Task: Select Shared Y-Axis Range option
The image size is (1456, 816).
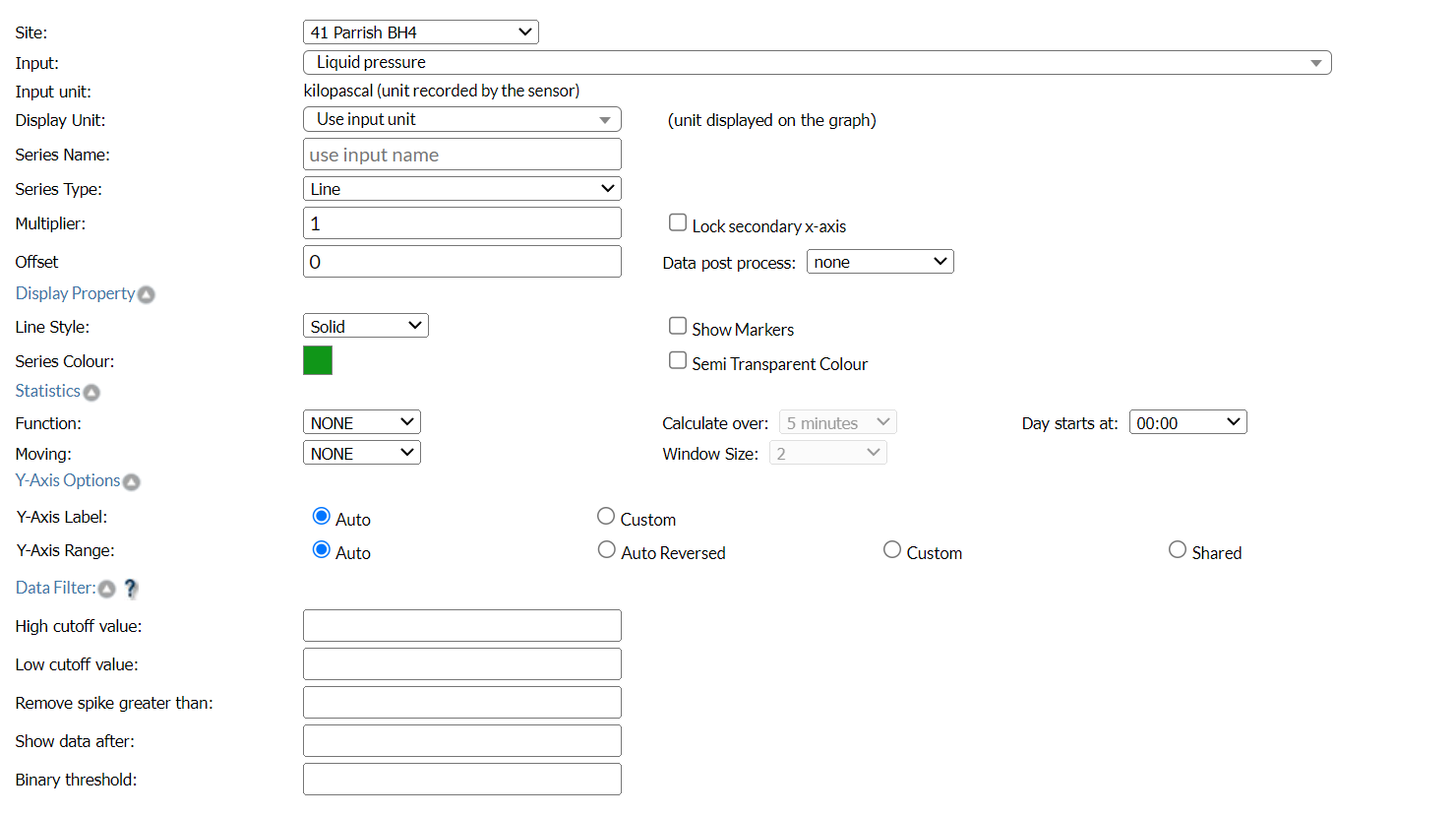Action: 1178,550
